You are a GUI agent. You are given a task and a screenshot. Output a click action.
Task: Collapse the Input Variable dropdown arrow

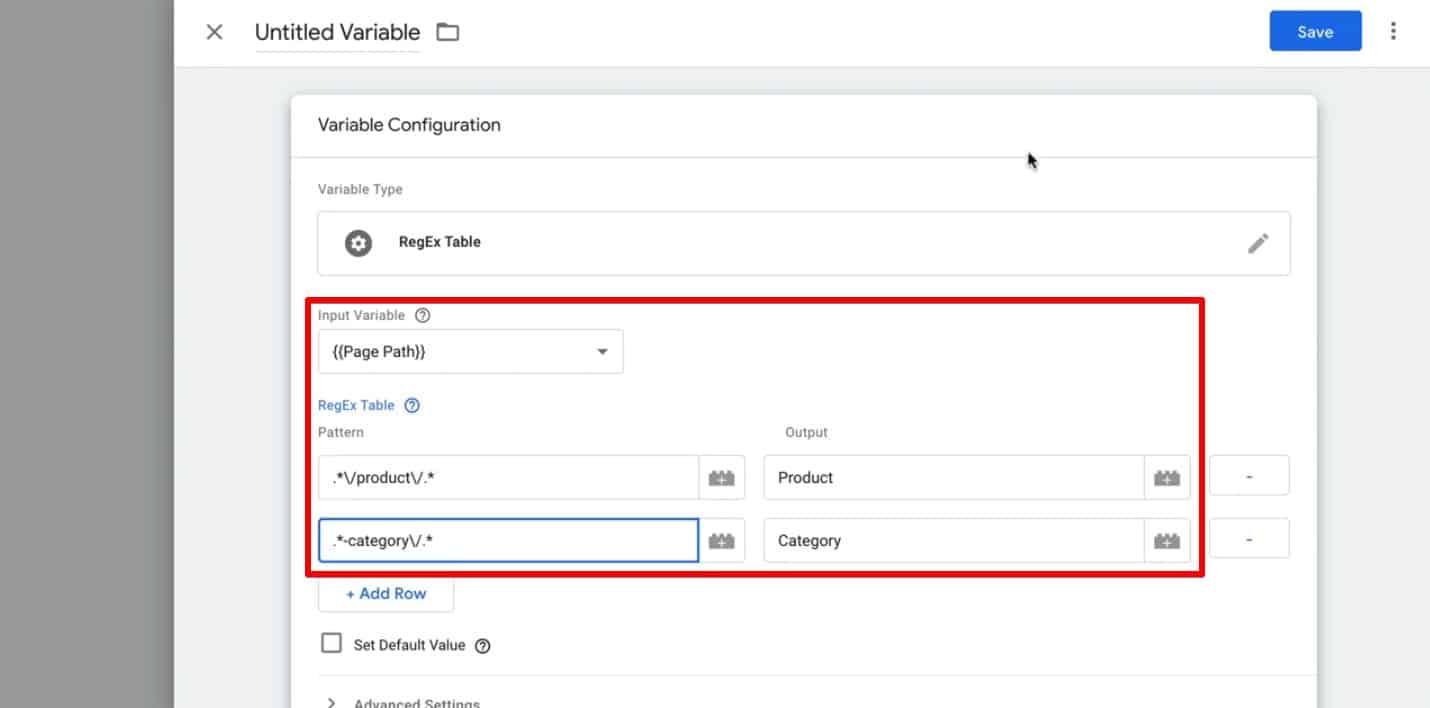602,351
